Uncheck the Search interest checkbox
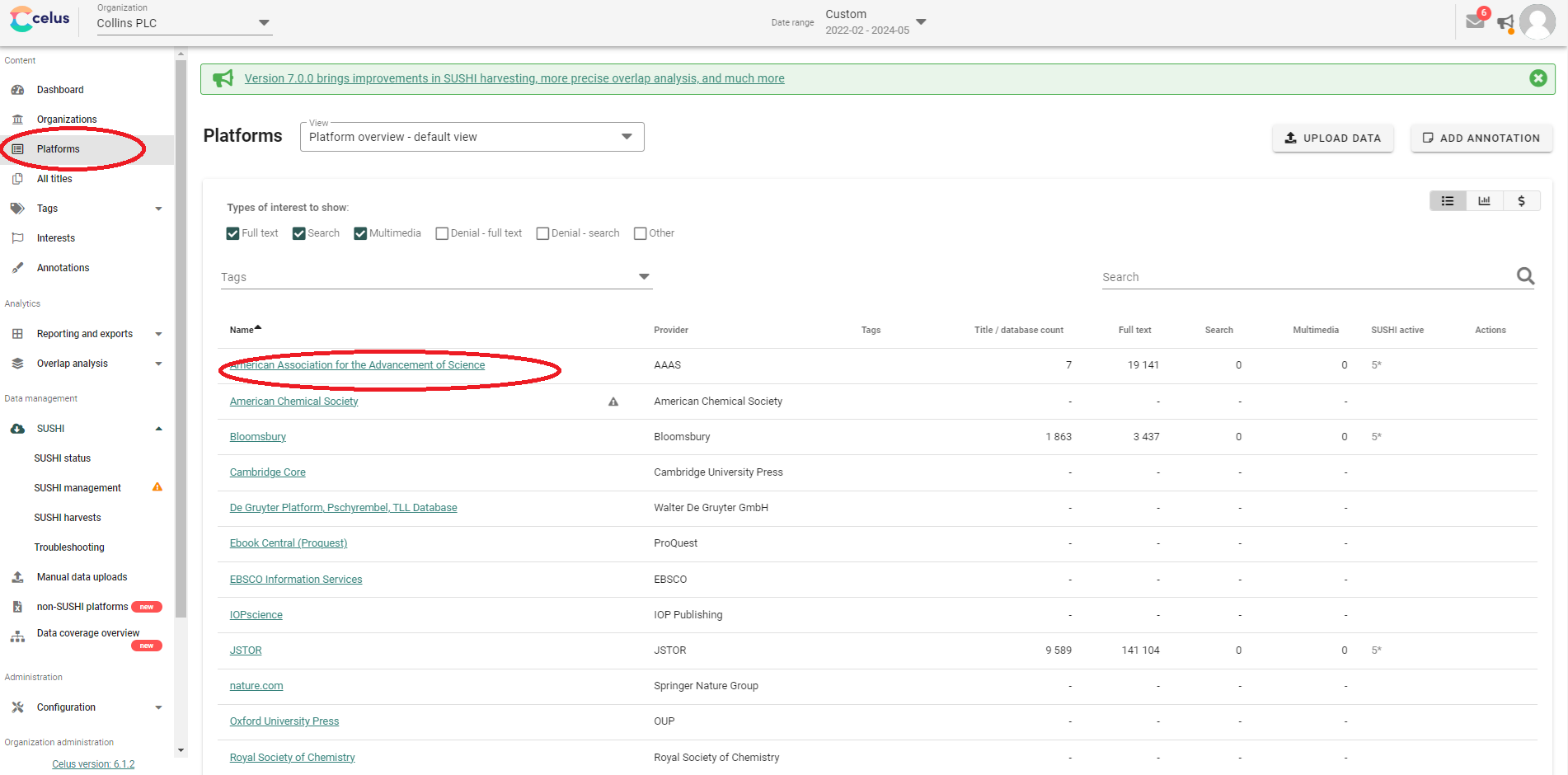The height and width of the screenshot is (775, 1568). [299, 233]
